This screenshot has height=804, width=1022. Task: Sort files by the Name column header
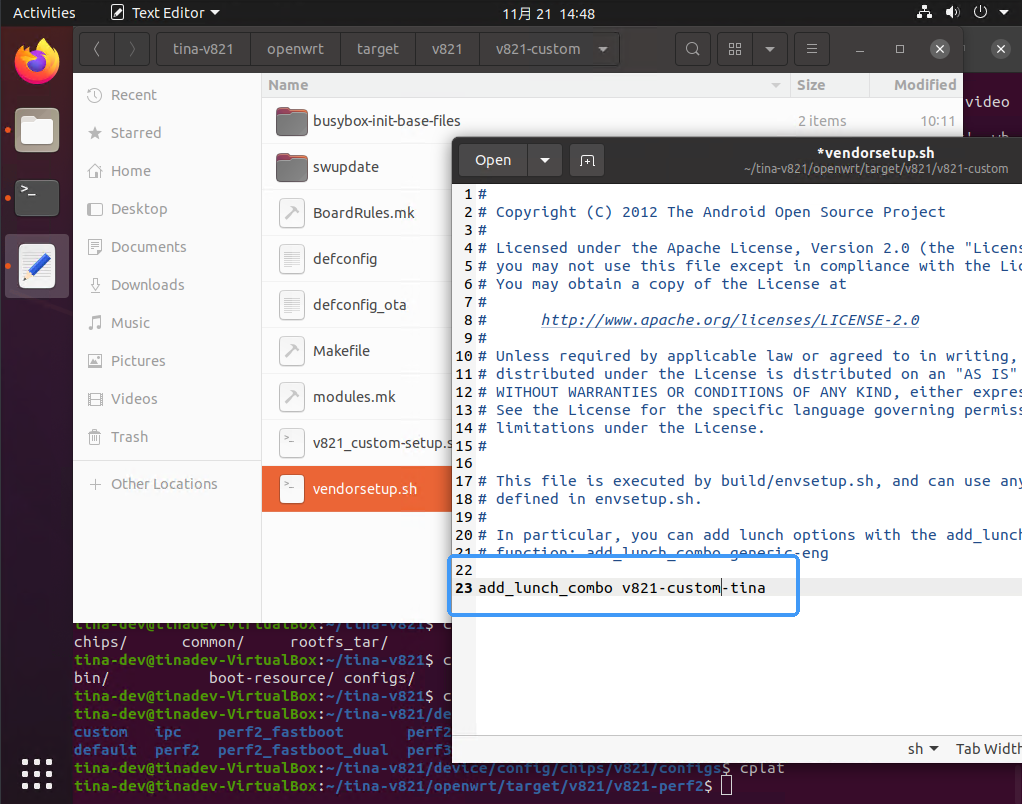288,85
